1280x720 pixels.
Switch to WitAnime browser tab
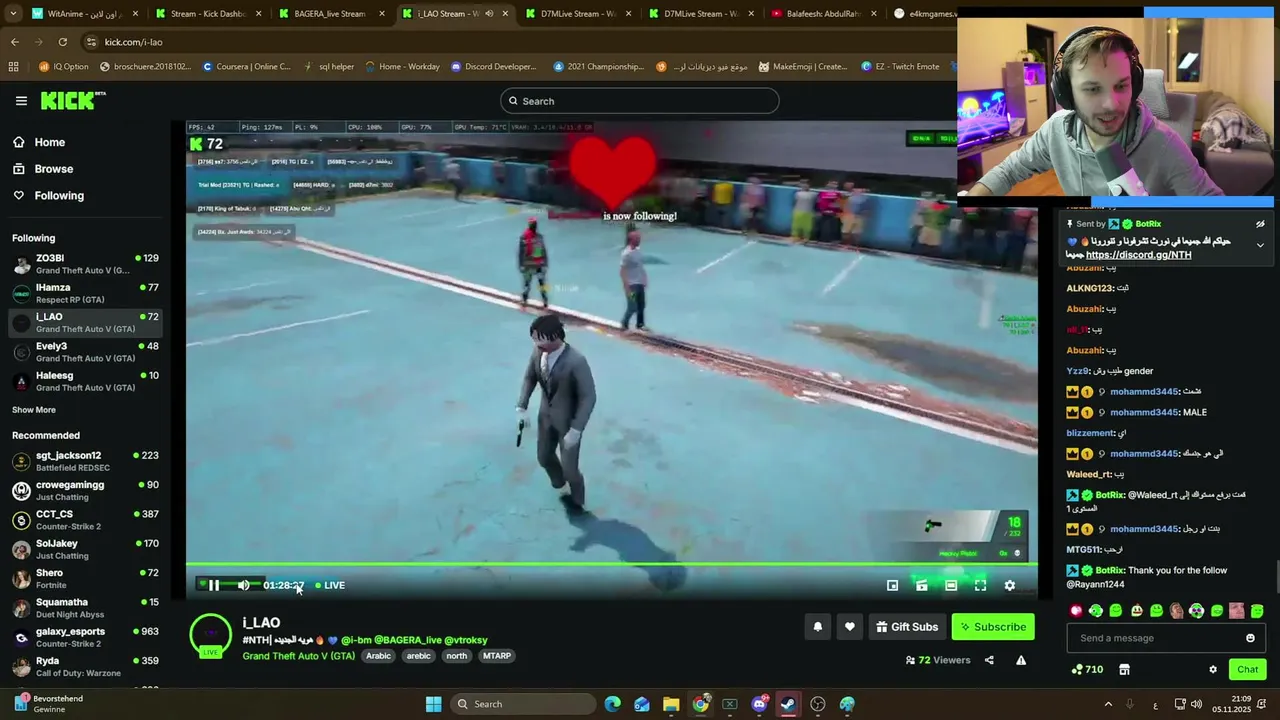pyautogui.click(x=84, y=14)
